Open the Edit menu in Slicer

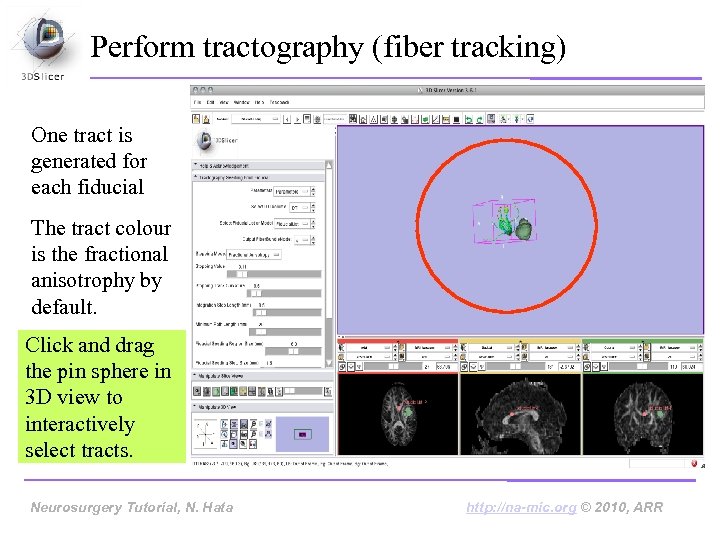click(210, 102)
